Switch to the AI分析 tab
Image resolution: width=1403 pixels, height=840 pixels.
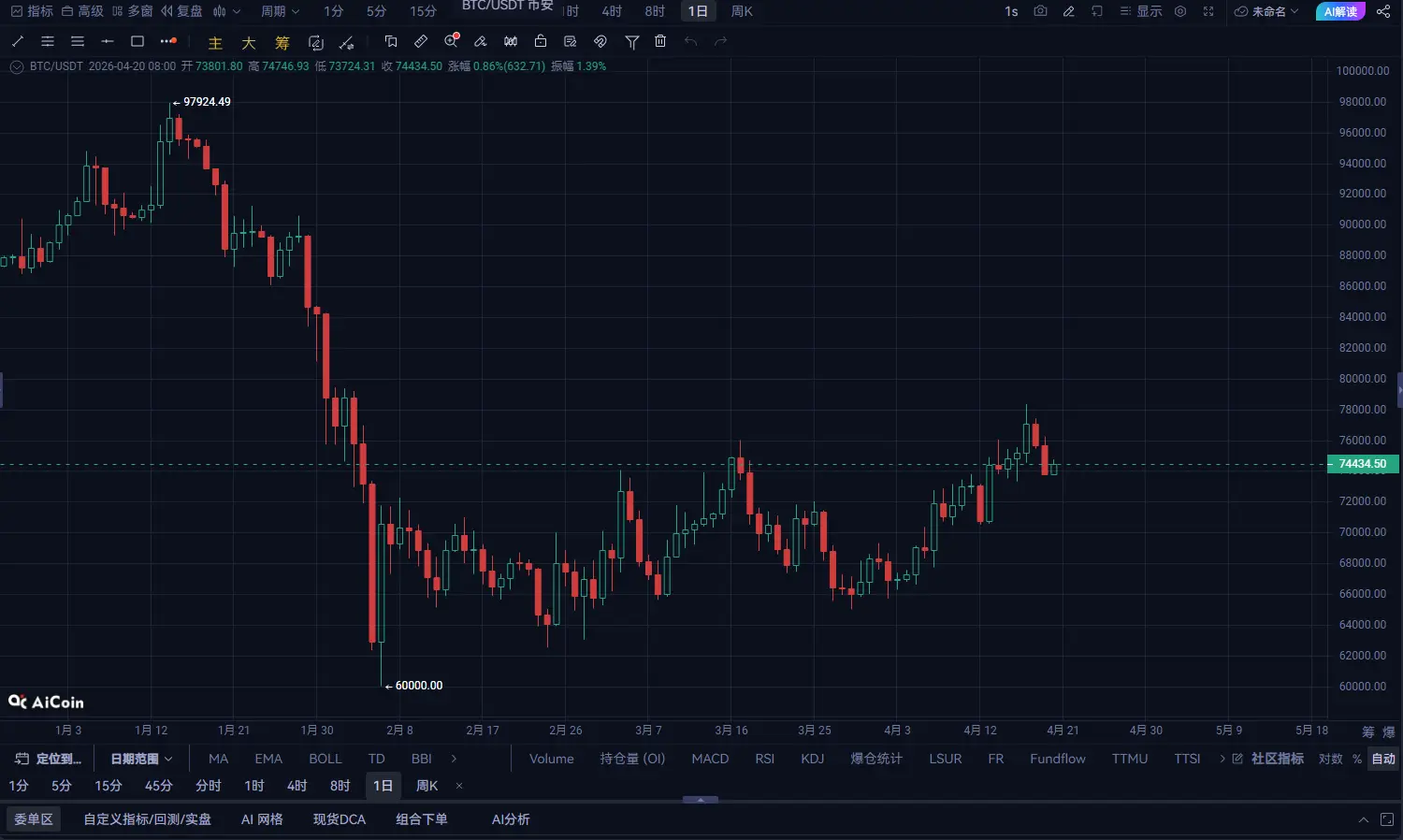click(511, 819)
